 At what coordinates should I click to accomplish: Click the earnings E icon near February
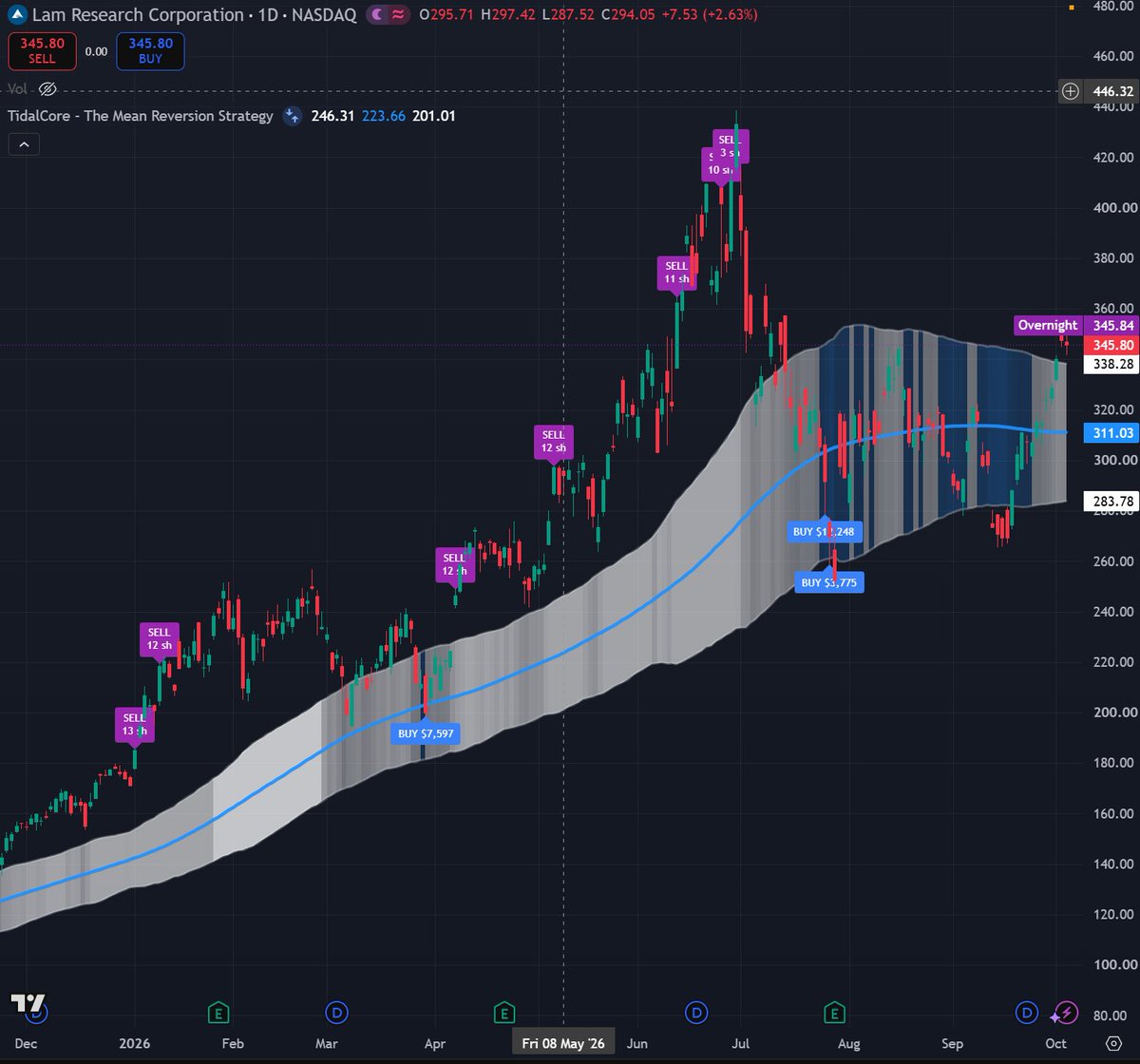(x=220, y=1013)
